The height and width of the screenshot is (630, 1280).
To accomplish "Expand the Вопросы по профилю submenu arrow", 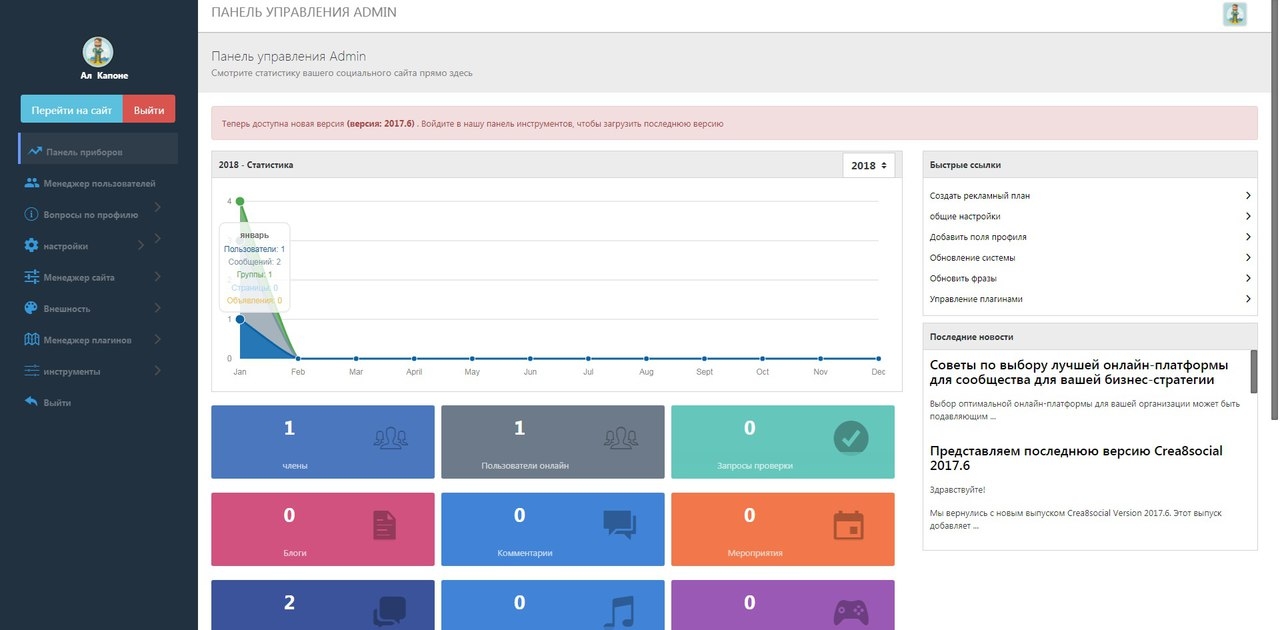I will (x=158, y=208).
